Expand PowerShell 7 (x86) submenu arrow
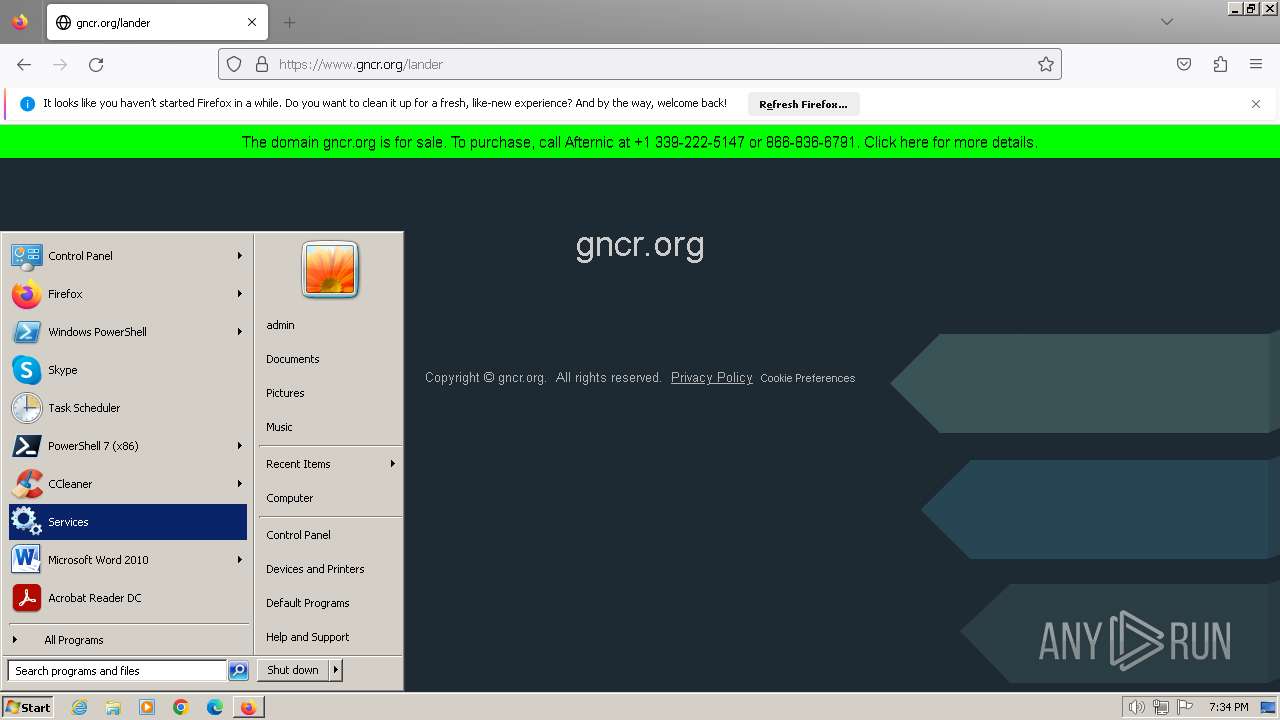Viewport: 1280px width, 720px height. coord(240,446)
